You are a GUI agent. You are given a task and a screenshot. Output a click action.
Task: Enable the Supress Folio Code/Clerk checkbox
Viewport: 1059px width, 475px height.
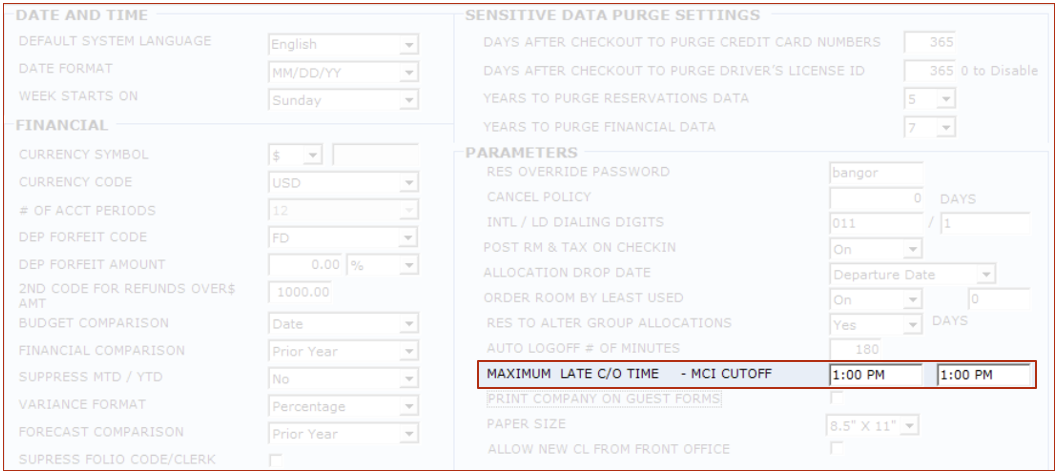point(275,460)
